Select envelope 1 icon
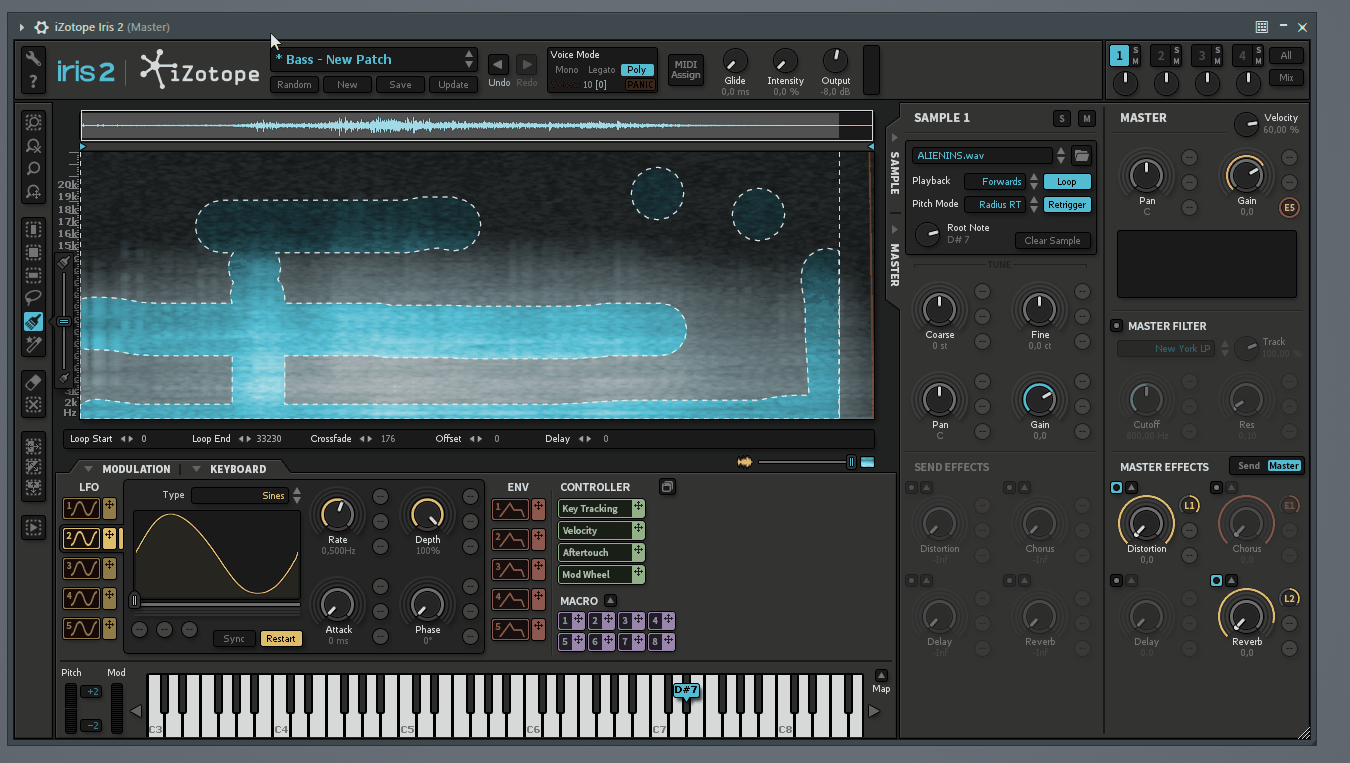The width and height of the screenshot is (1350, 763). click(x=510, y=508)
